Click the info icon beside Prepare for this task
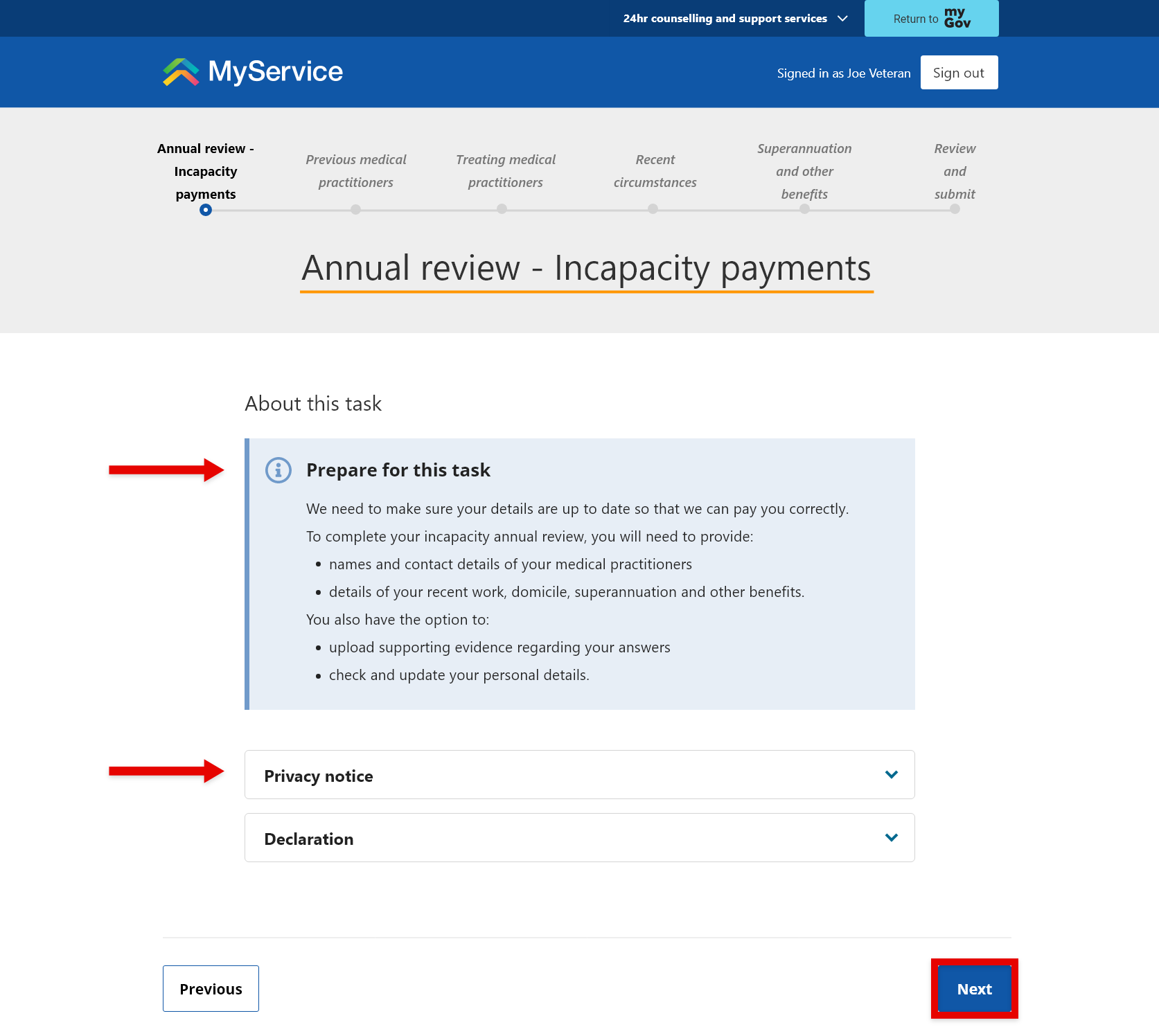1159x1036 pixels. 277,470
